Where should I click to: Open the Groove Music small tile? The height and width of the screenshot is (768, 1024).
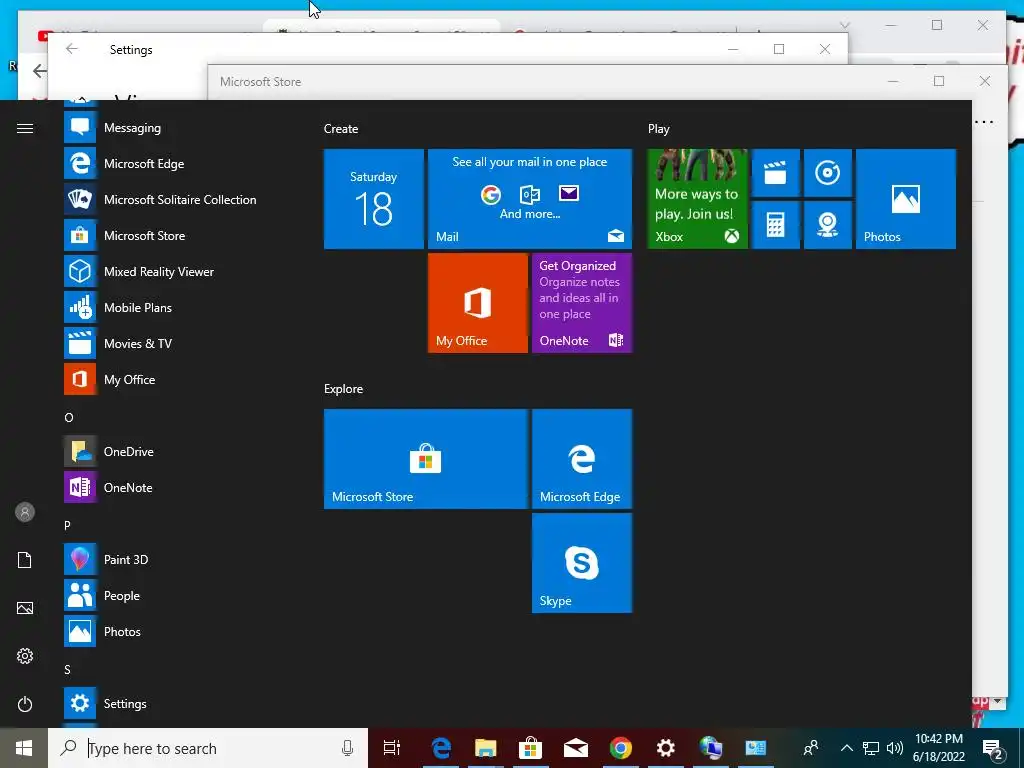pyautogui.click(x=827, y=173)
